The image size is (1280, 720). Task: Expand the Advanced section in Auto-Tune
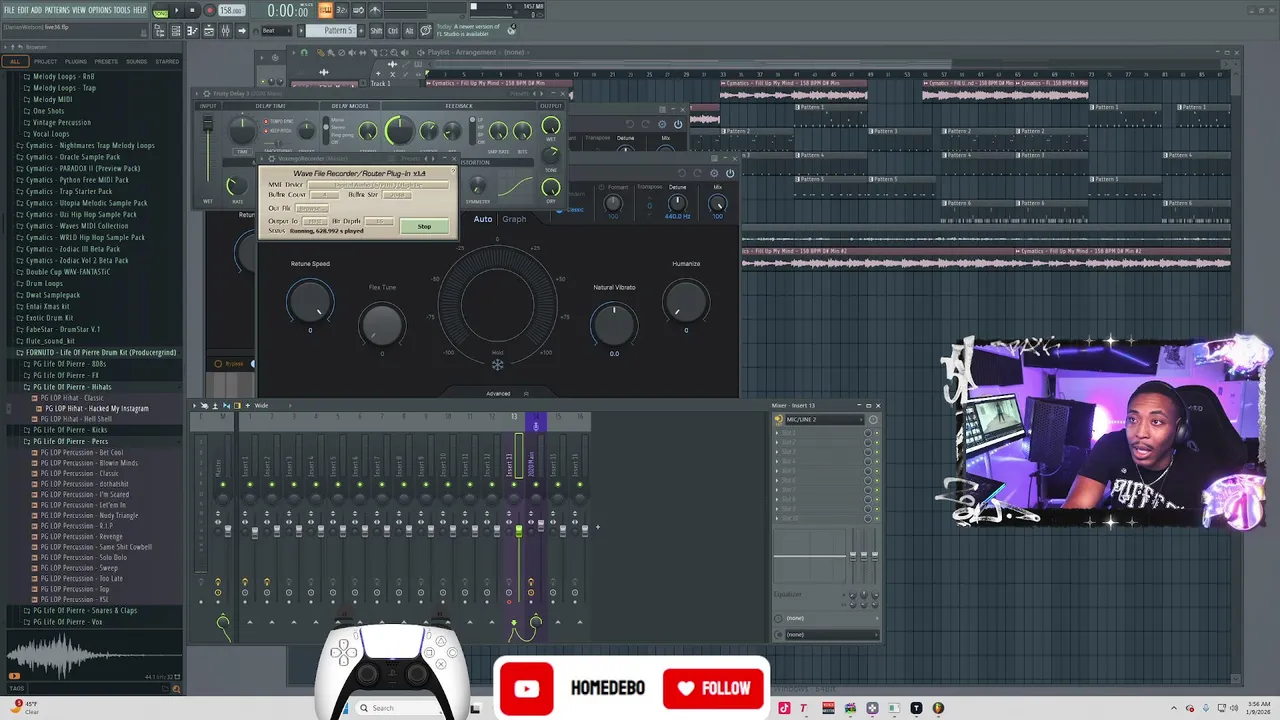click(x=498, y=393)
